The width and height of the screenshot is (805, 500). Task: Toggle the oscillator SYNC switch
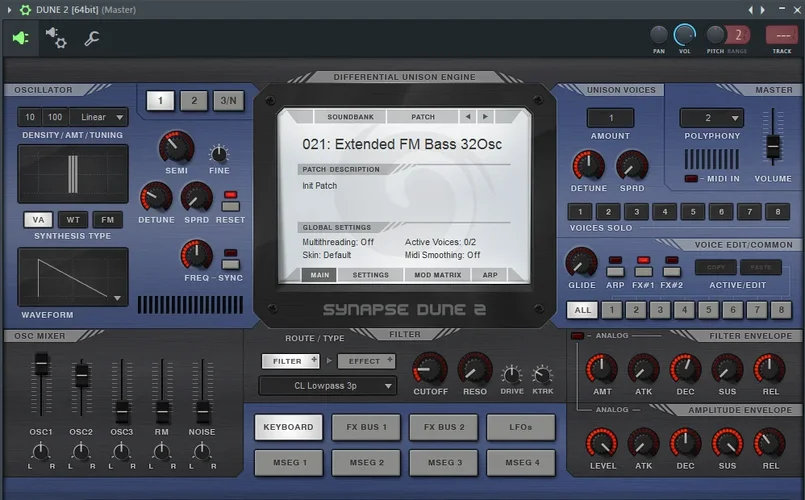[x=230, y=263]
